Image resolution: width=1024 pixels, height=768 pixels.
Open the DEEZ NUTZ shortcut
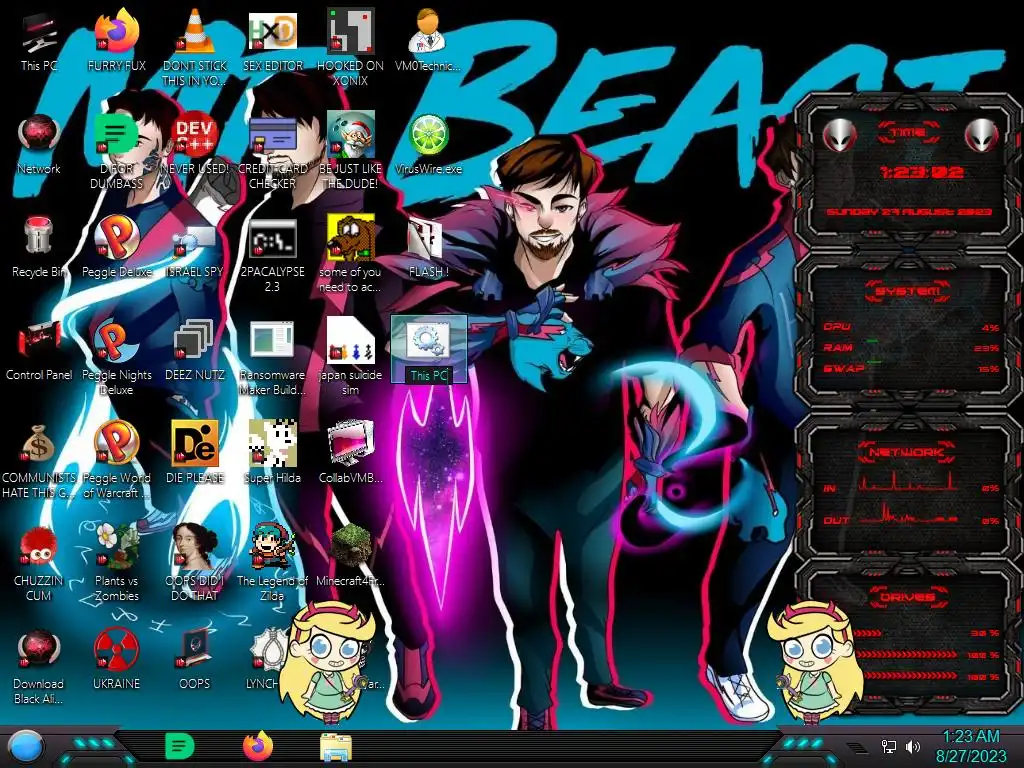(195, 350)
